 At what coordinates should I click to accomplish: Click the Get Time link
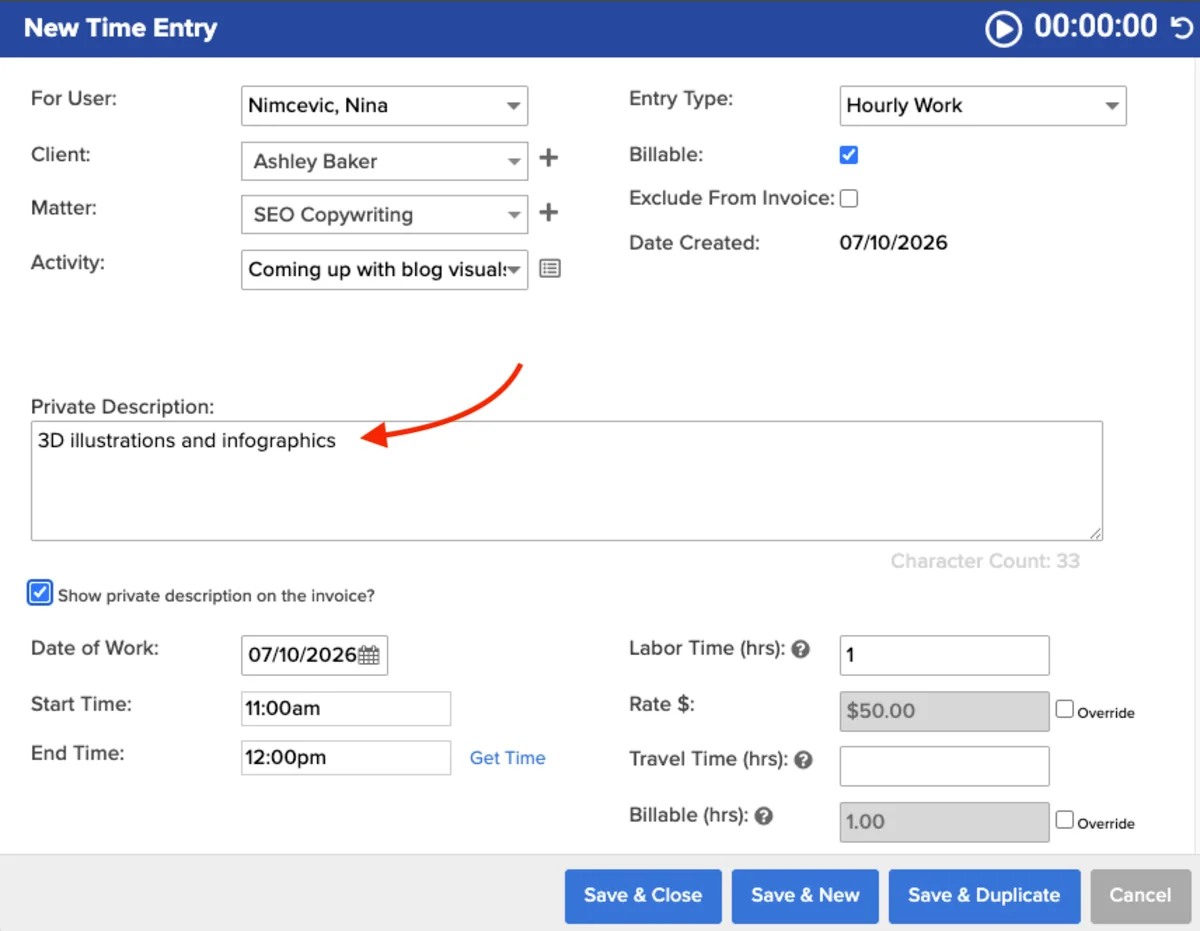[x=508, y=758]
